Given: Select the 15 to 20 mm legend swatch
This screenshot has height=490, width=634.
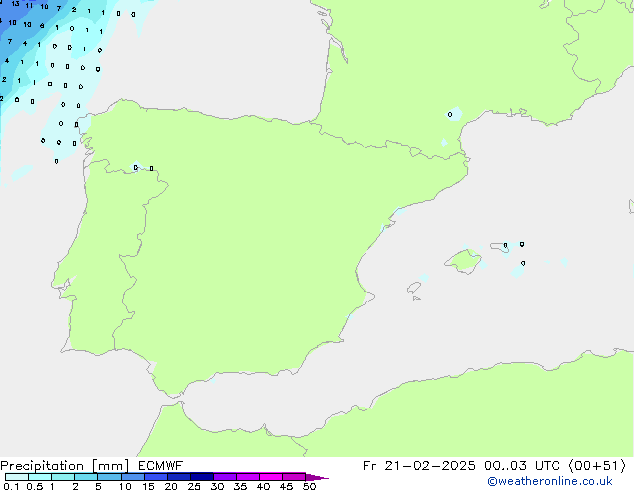Looking at the screenshot, I should pyautogui.click(x=156, y=477).
